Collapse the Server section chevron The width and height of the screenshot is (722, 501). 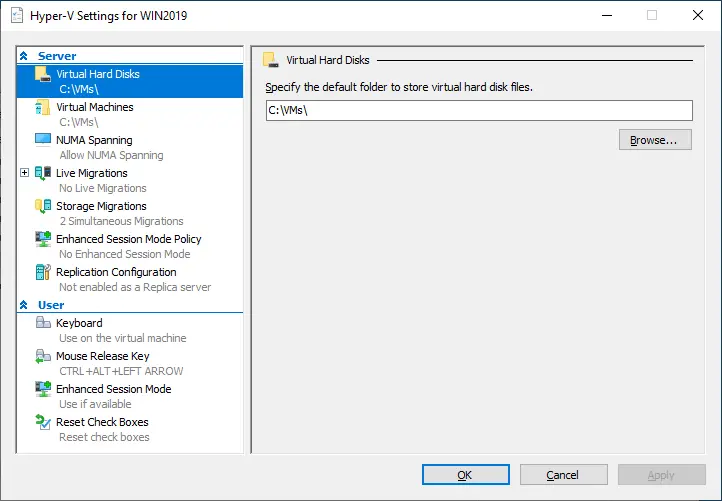(x=24, y=56)
